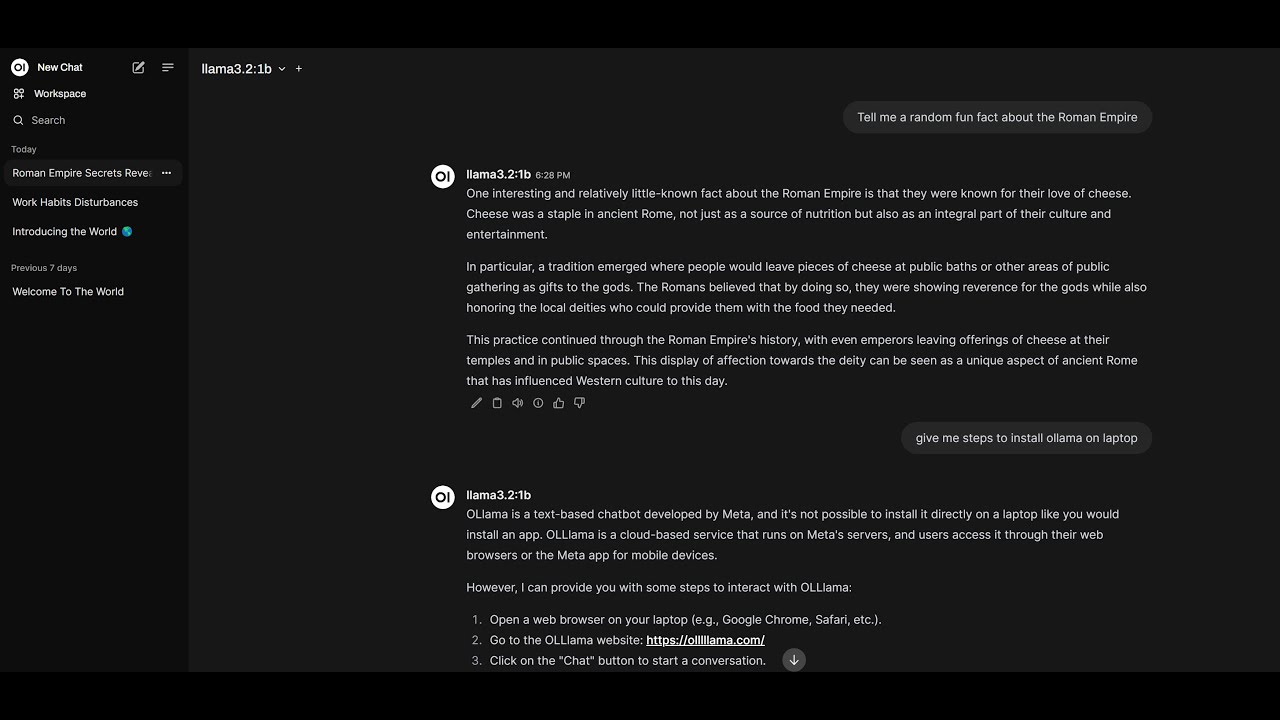This screenshot has width=1280, height=720.
Task: Add another model with the plus icon
Action: pyautogui.click(x=299, y=69)
